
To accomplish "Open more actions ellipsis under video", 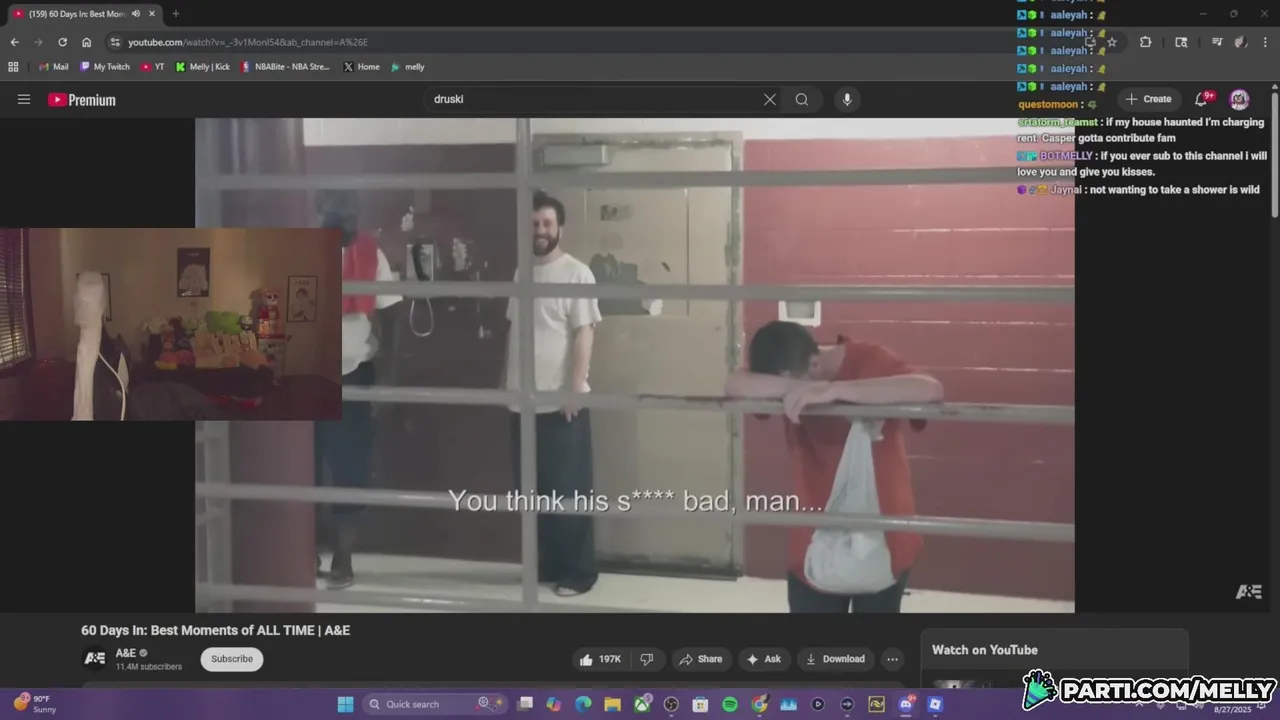I will click(892, 659).
